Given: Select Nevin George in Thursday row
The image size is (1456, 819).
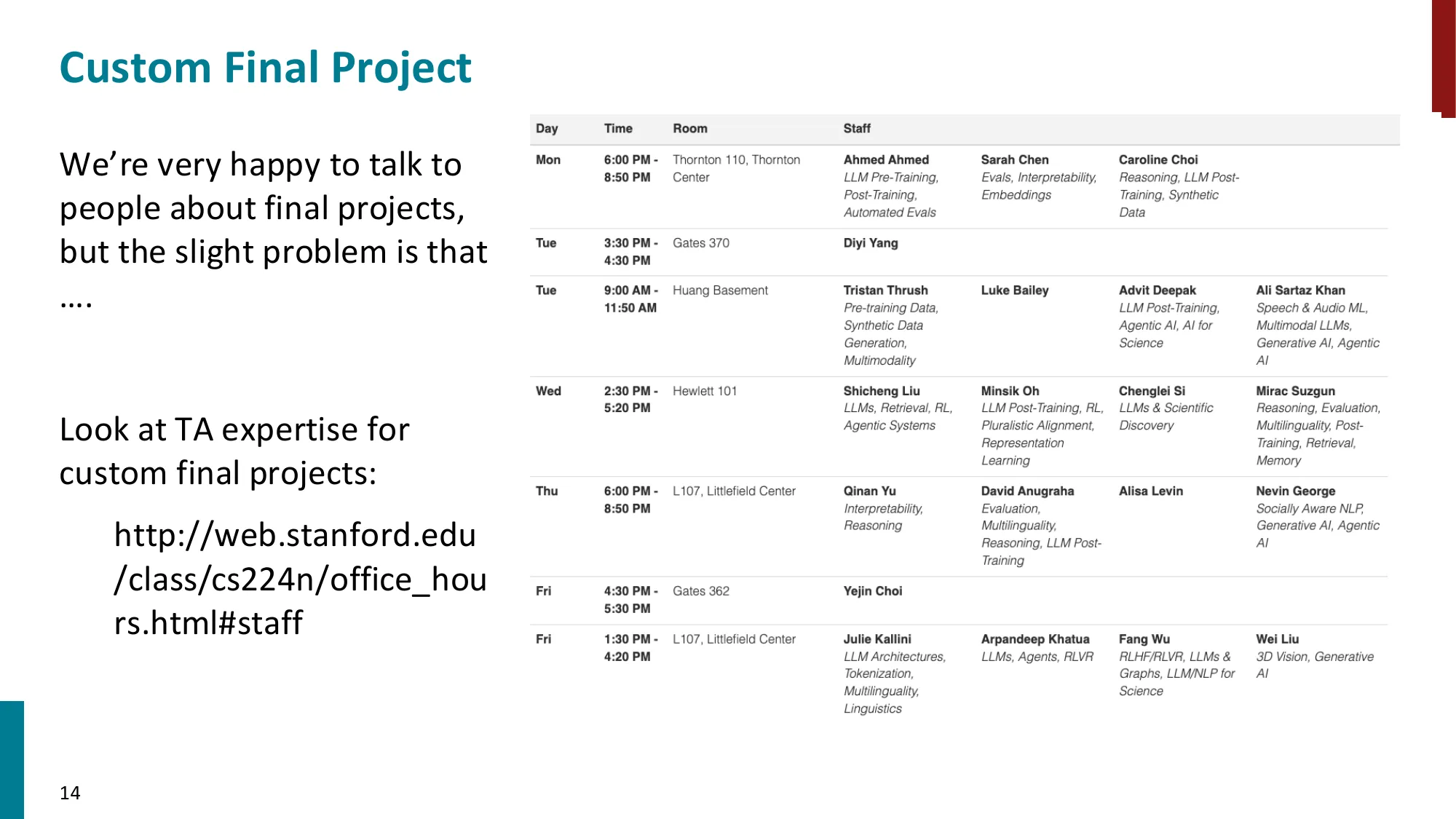Looking at the screenshot, I should click(1295, 491).
